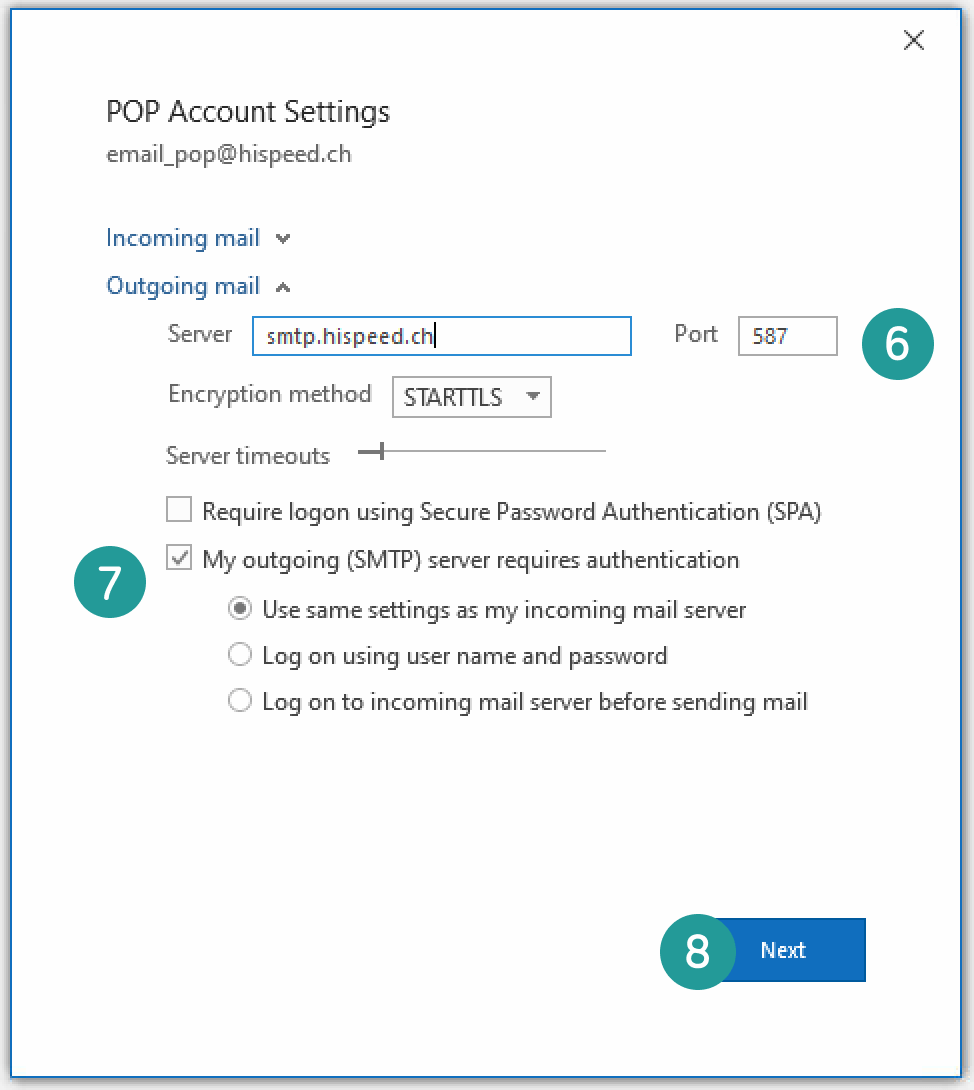Expand the Incoming mail chevron
974x1090 pixels.
(x=282, y=239)
